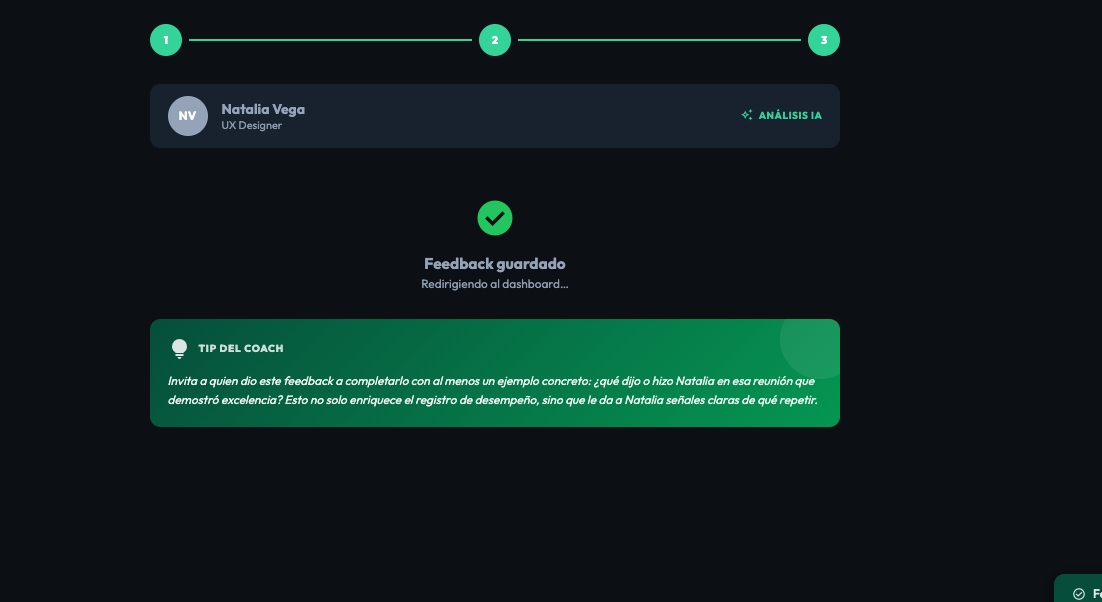Click the green success checkmark icon
The height and width of the screenshot is (602, 1102).
[495, 218]
